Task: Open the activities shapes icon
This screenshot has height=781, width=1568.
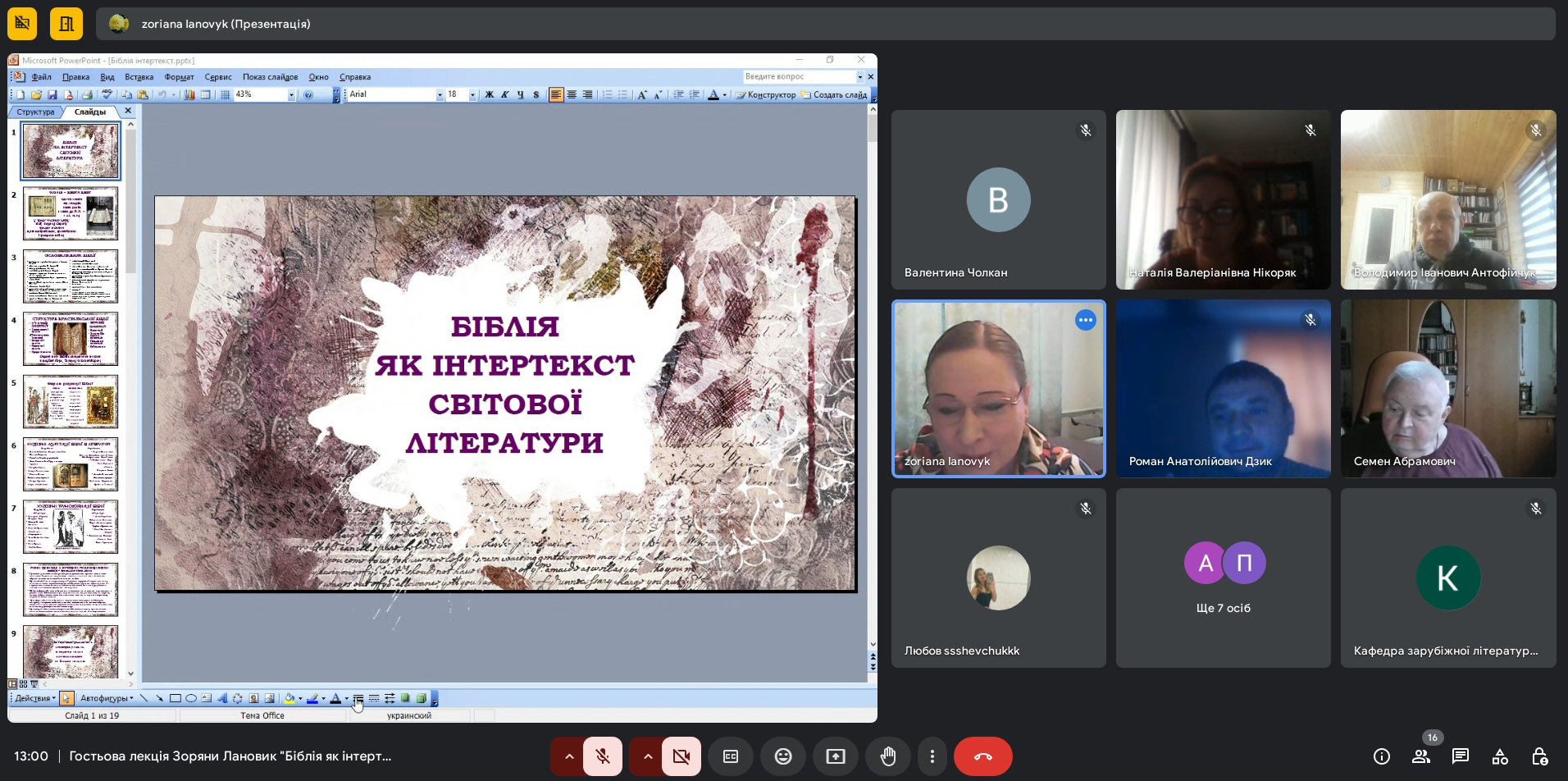Action: click(1500, 756)
